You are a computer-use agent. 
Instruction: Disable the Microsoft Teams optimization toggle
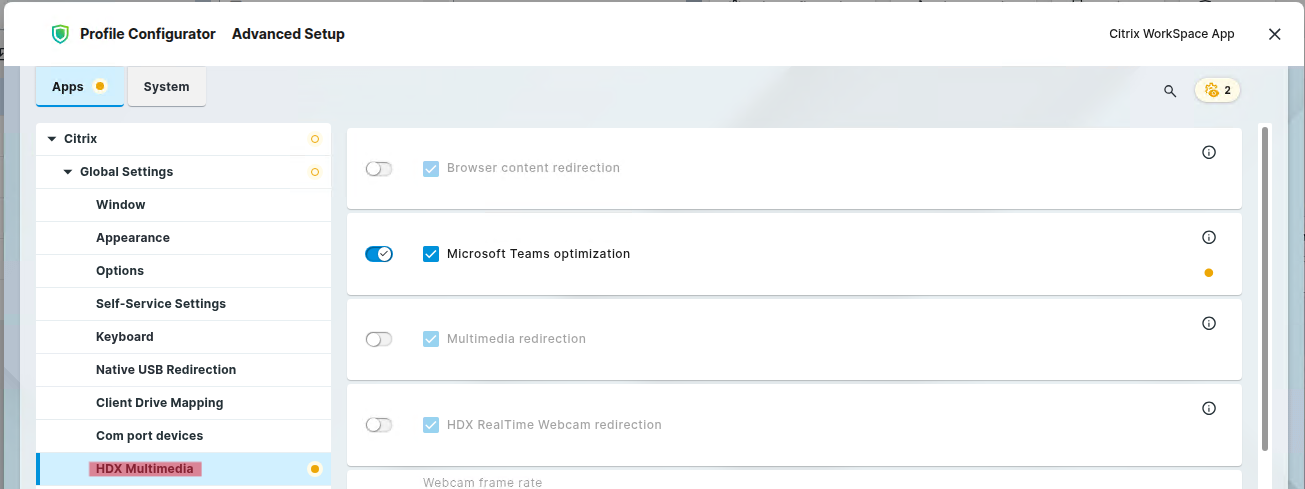[x=379, y=254]
